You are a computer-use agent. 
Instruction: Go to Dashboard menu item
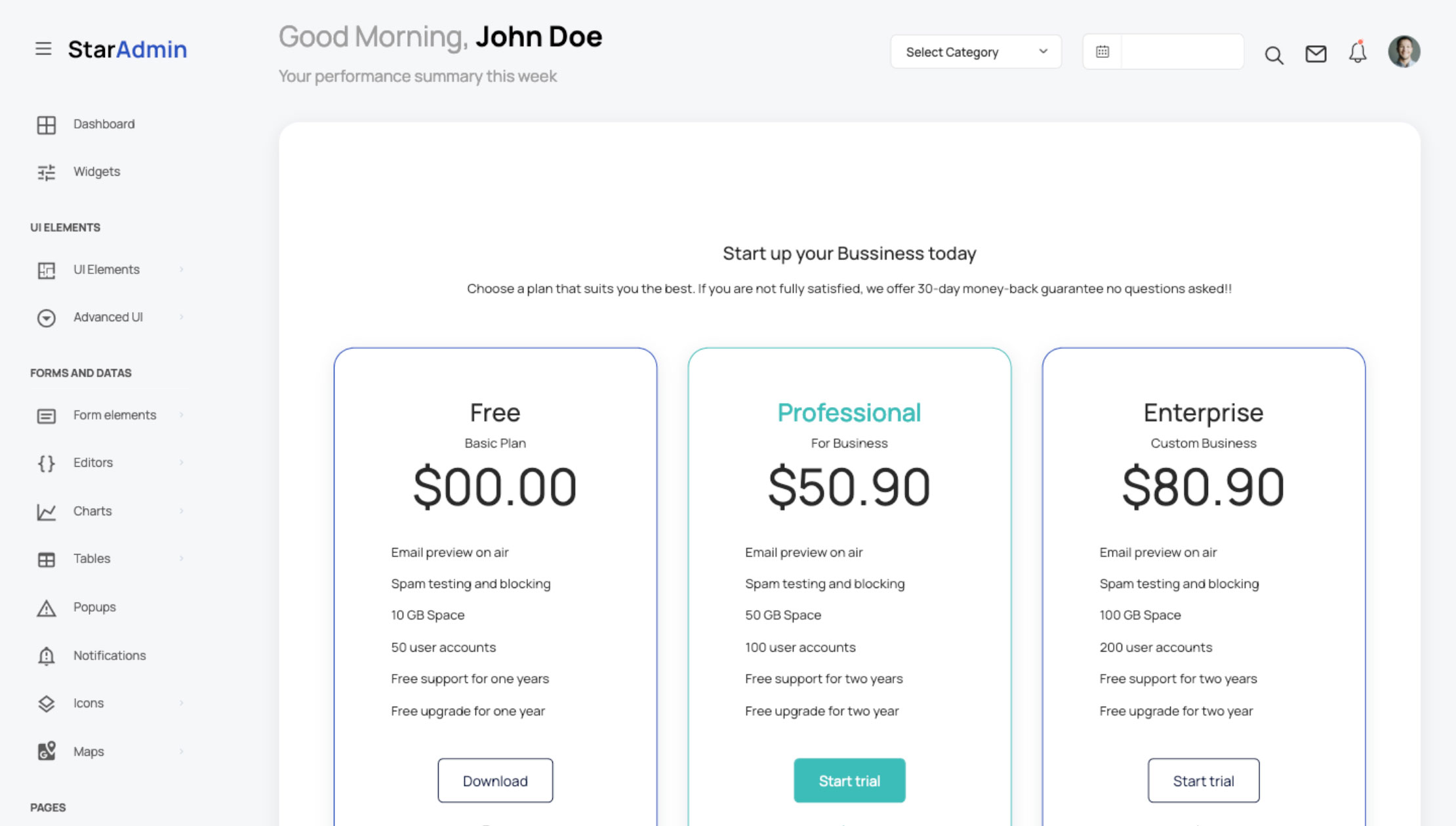104,124
